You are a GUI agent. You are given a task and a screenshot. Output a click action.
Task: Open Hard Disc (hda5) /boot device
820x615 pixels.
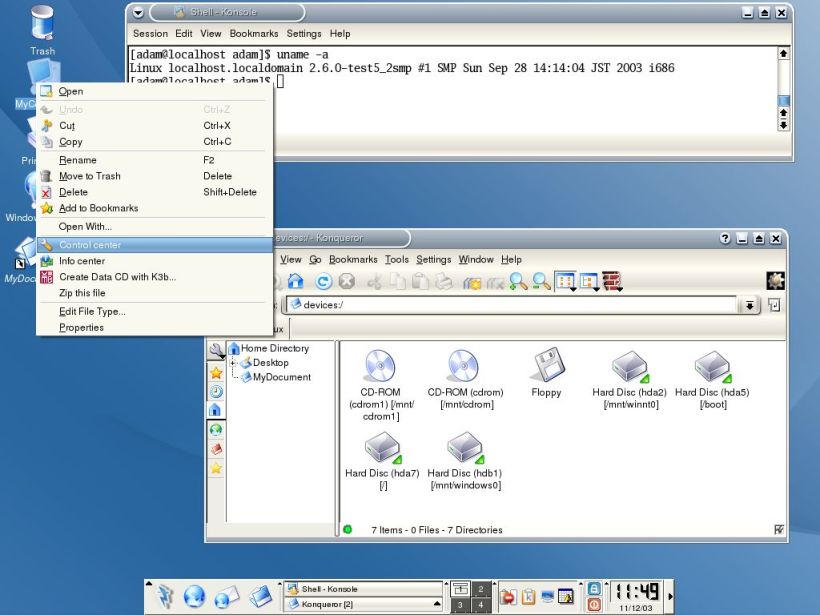(x=712, y=367)
